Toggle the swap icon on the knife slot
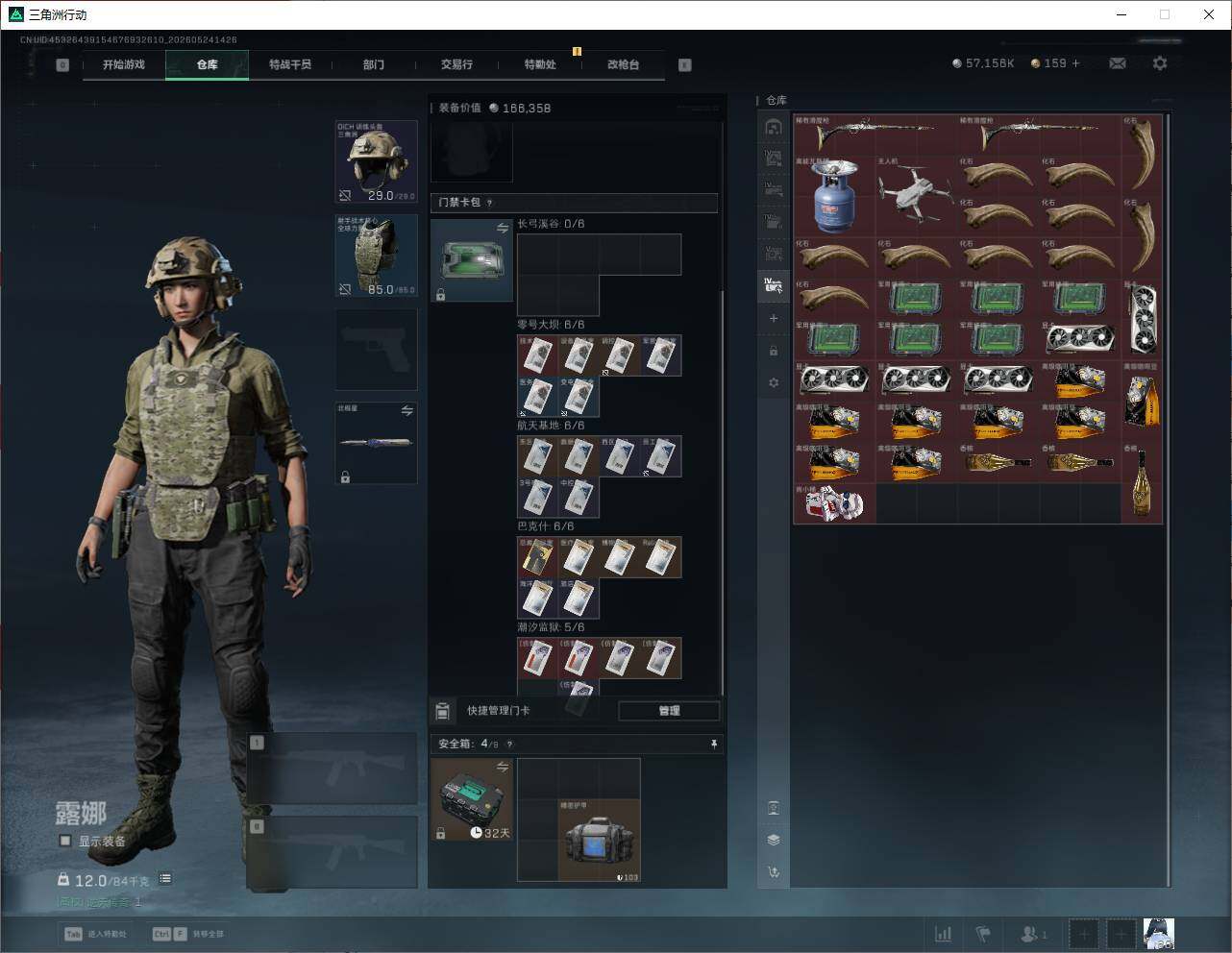 pos(407,410)
